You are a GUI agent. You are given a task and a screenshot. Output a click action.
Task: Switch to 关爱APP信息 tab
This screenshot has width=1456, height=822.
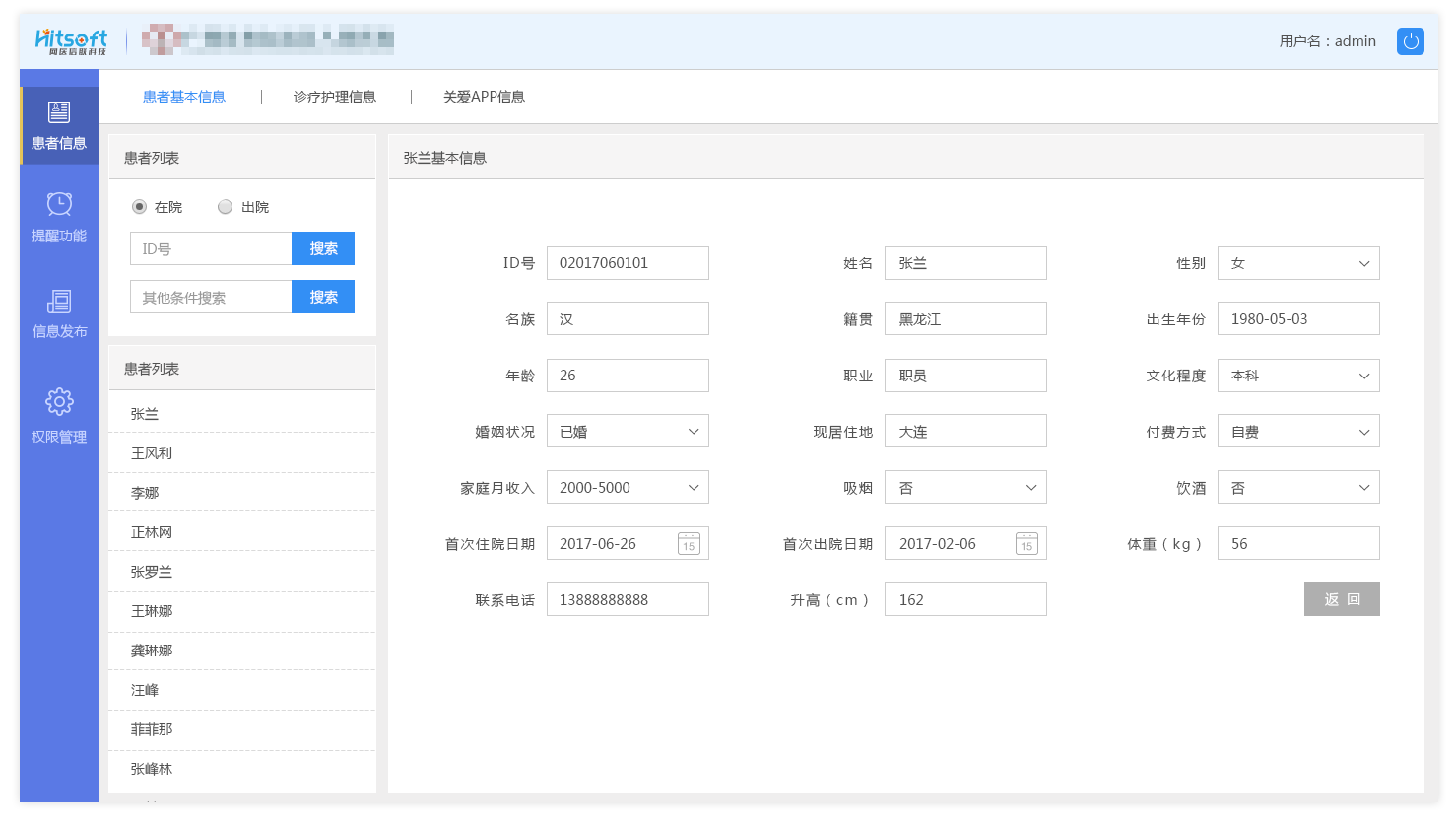484,97
